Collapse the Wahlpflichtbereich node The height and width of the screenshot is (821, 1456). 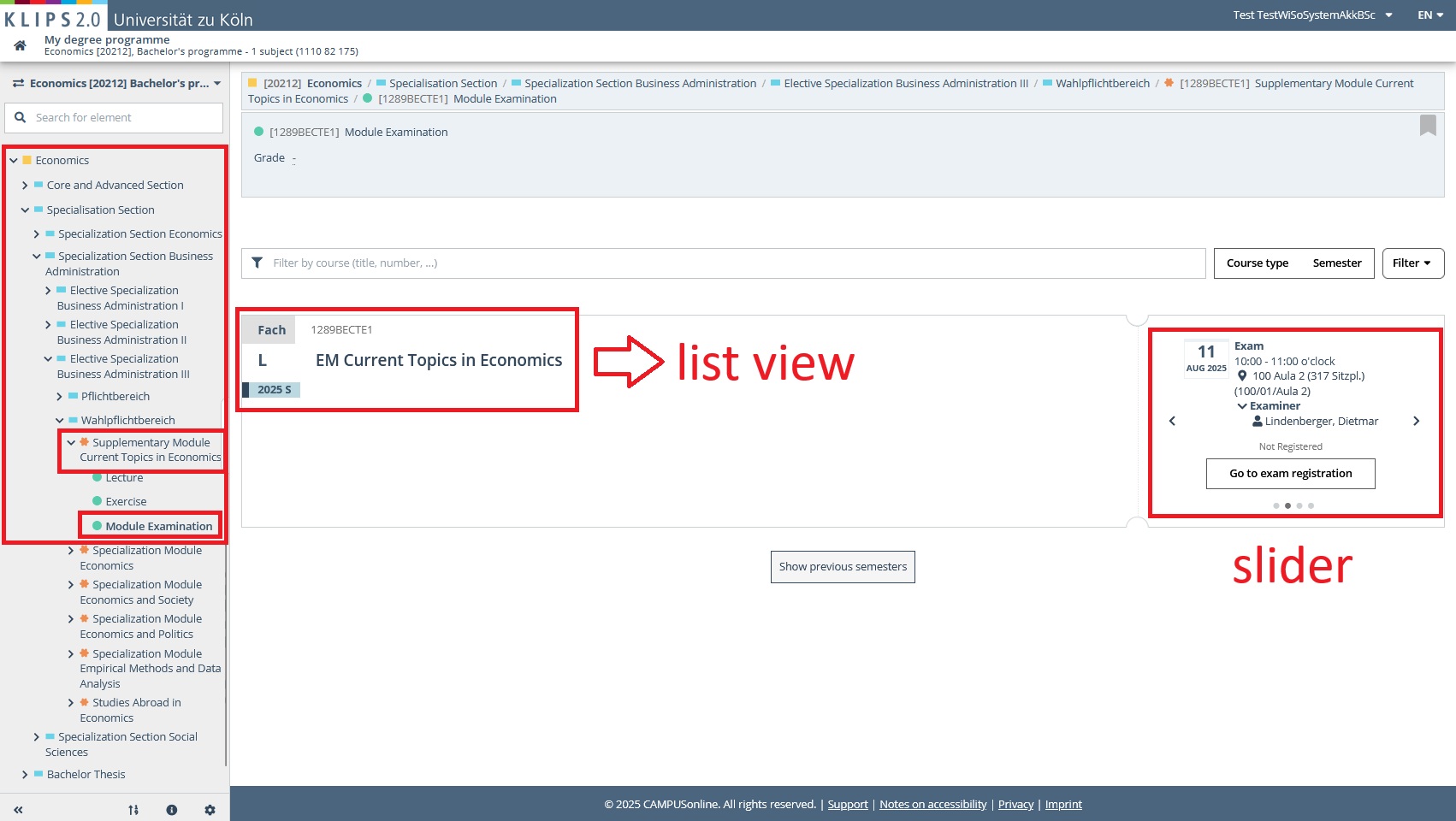pos(60,421)
